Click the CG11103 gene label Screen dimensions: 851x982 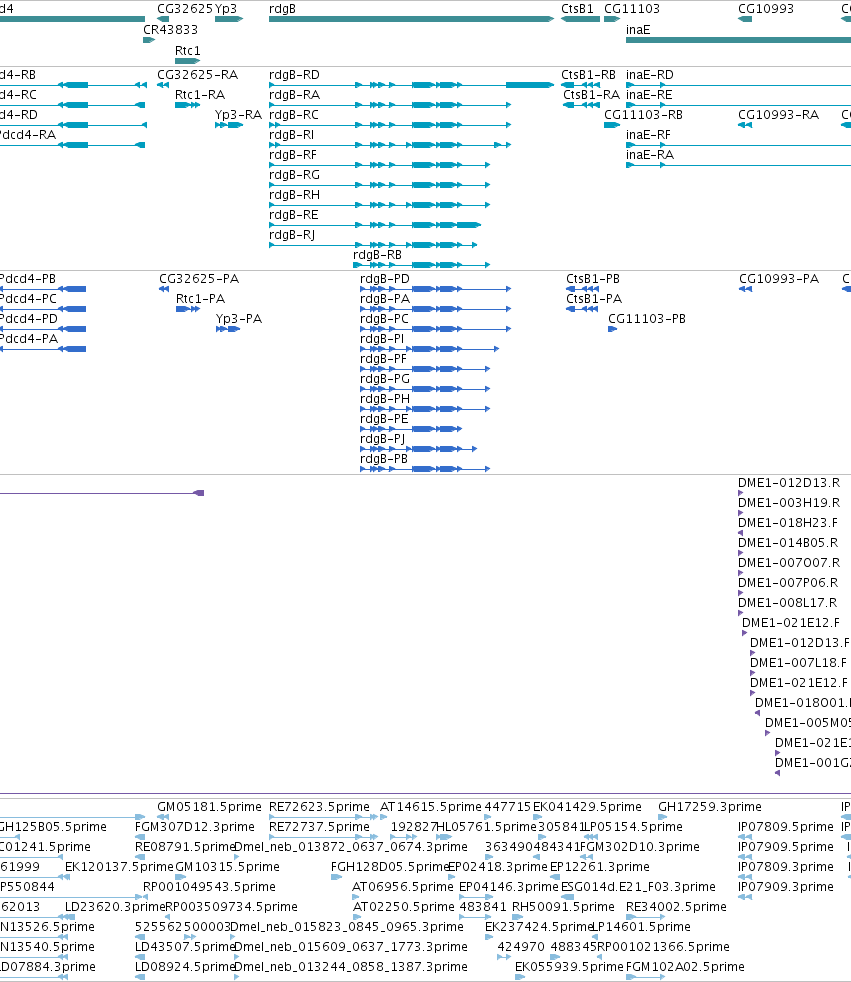point(632,9)
